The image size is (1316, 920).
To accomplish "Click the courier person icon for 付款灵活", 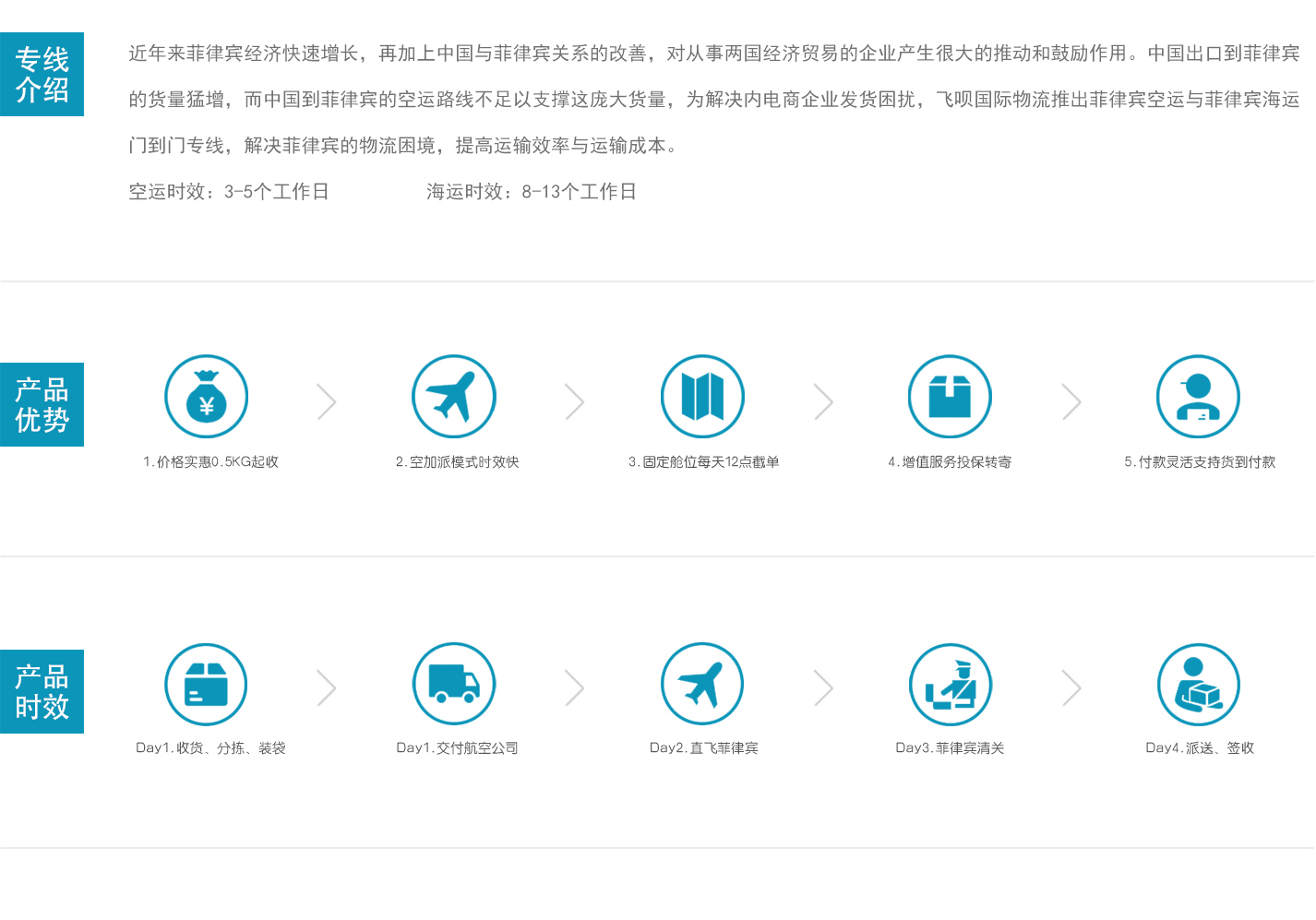I will (1198, 397).
